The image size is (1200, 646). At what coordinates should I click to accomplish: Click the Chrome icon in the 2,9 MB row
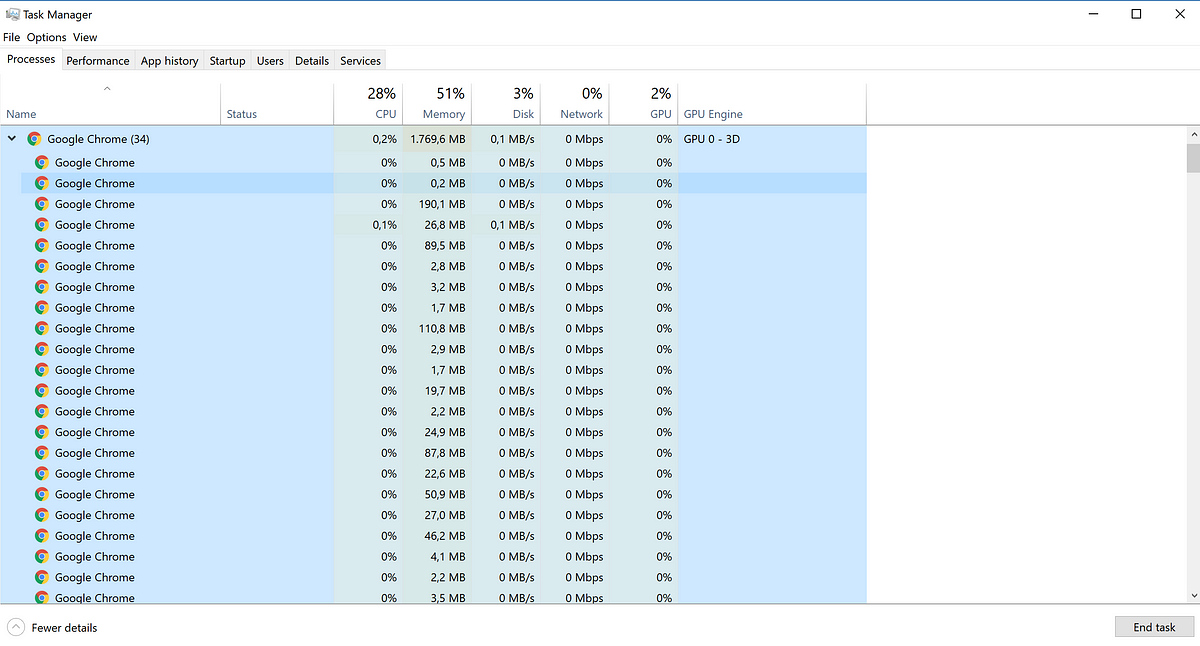[42, 349]
